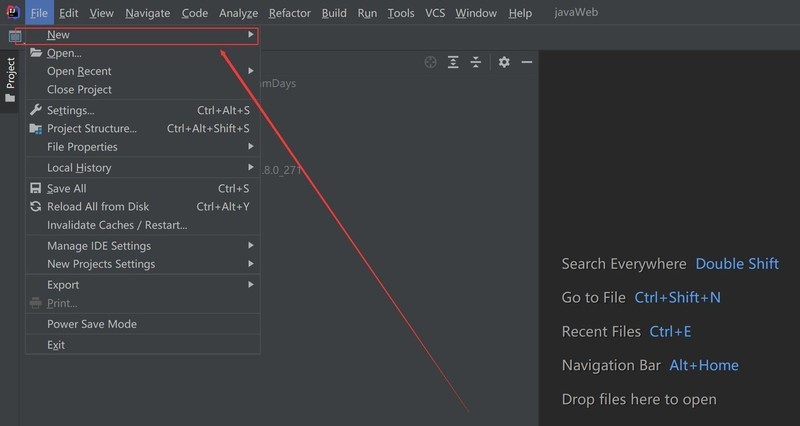The height and width of the screenshot is (426, 800).
Task: Open the Project tool window tab
Action: tap(11, 80)
